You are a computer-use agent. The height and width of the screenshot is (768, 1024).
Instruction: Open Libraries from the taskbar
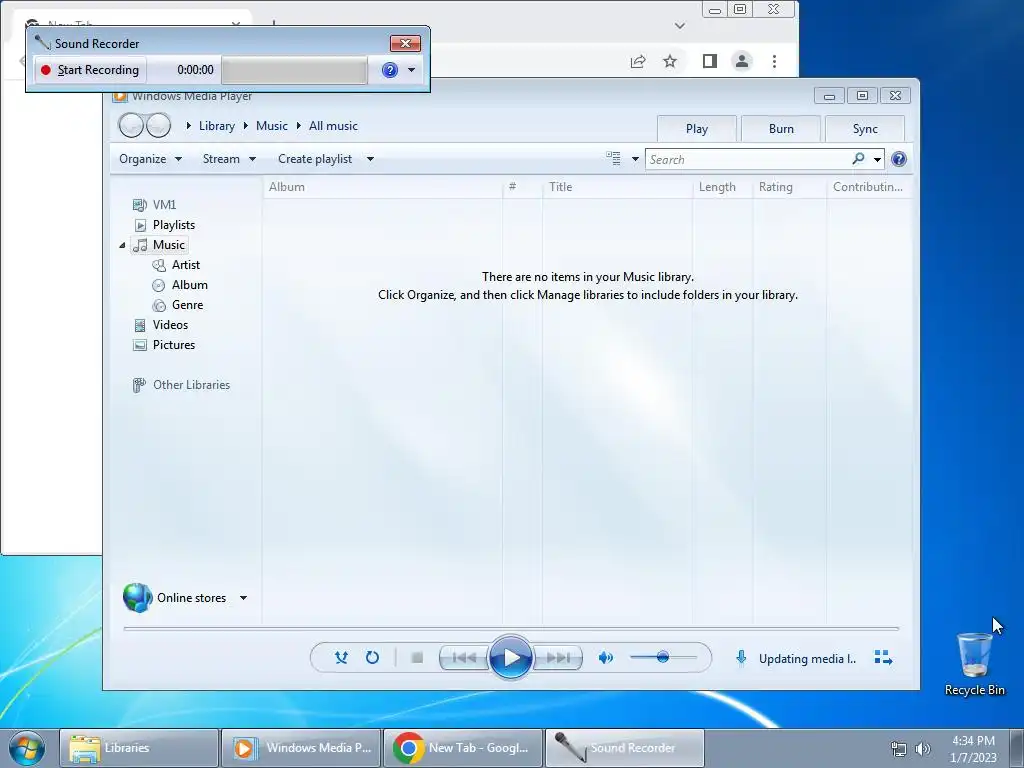(138, 748)
